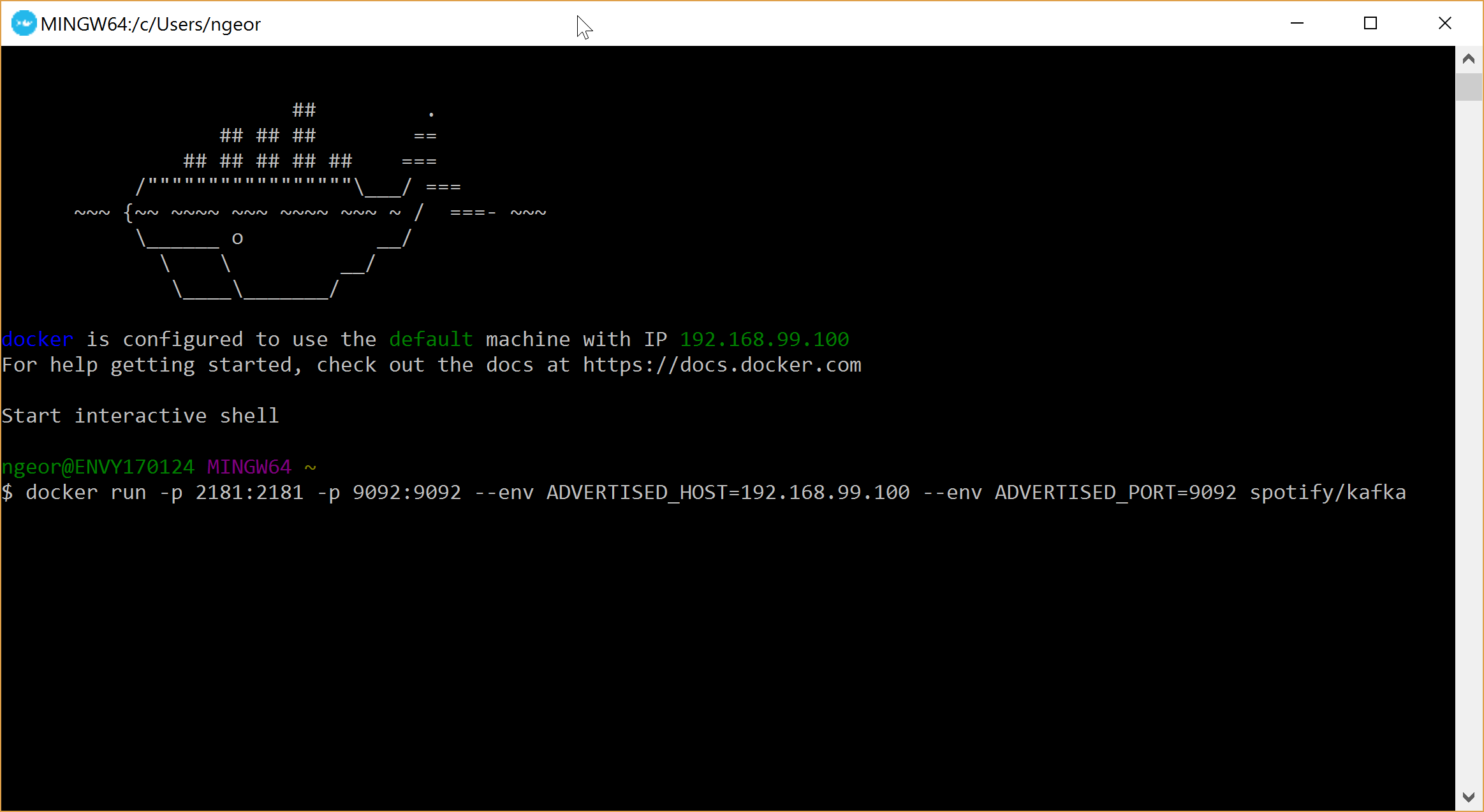1484x812 pixels.
Task: Click the minimize window button
Action: (x=1297, y=23)
